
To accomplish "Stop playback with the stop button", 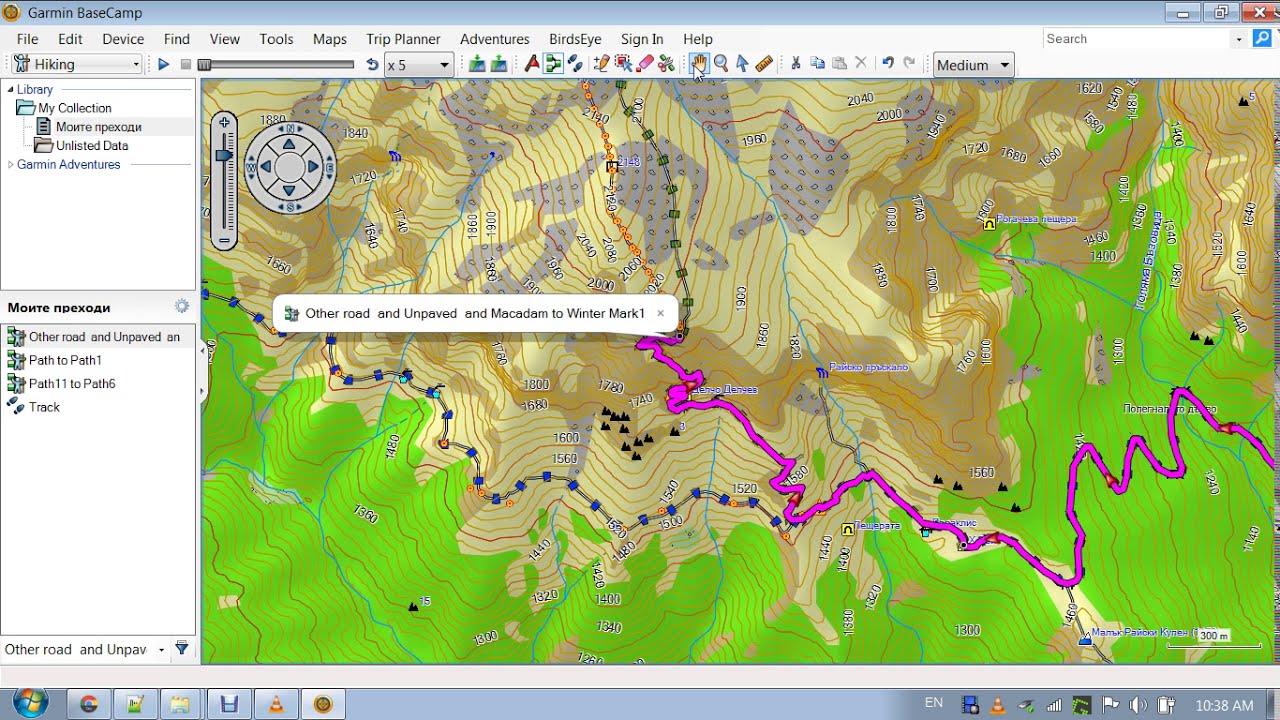I will [186, 65].
